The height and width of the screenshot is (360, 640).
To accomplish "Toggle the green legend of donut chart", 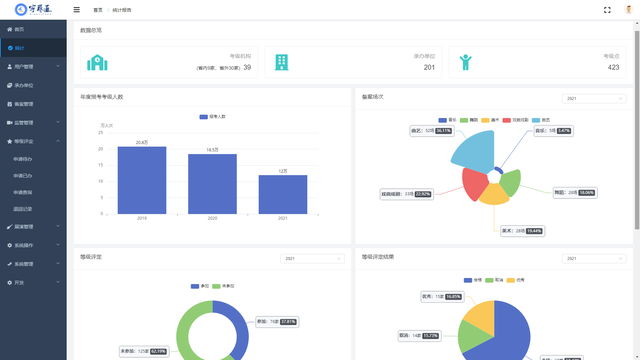I will click(223, 286).
